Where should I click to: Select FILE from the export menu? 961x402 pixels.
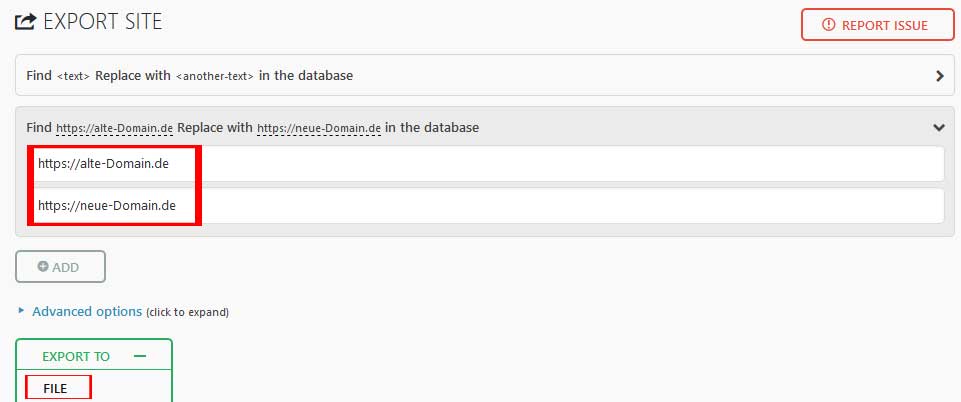point(56,388)
